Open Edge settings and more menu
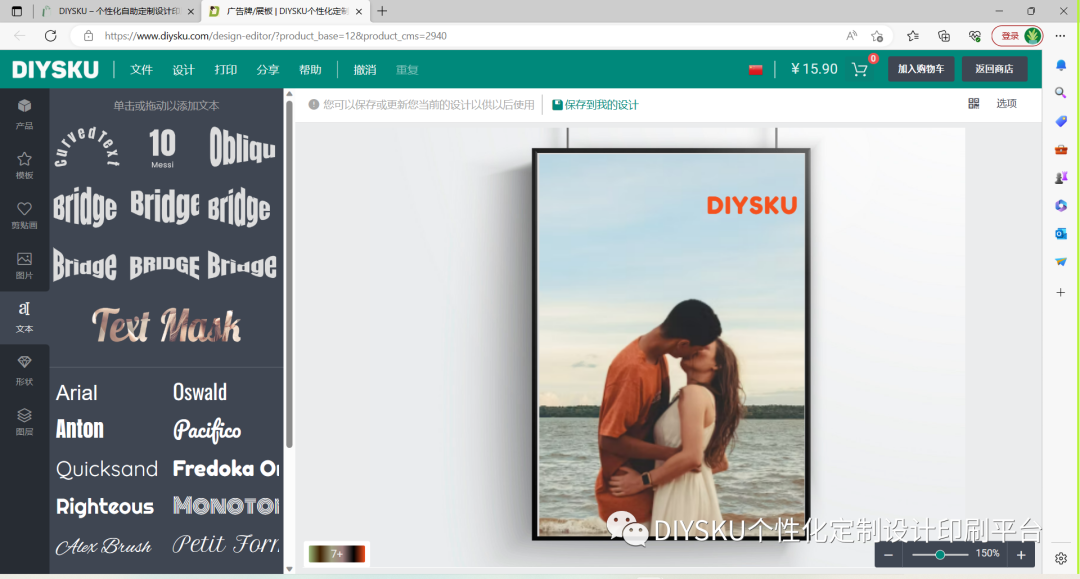 pyautogui.click(x=1060, y=36)
